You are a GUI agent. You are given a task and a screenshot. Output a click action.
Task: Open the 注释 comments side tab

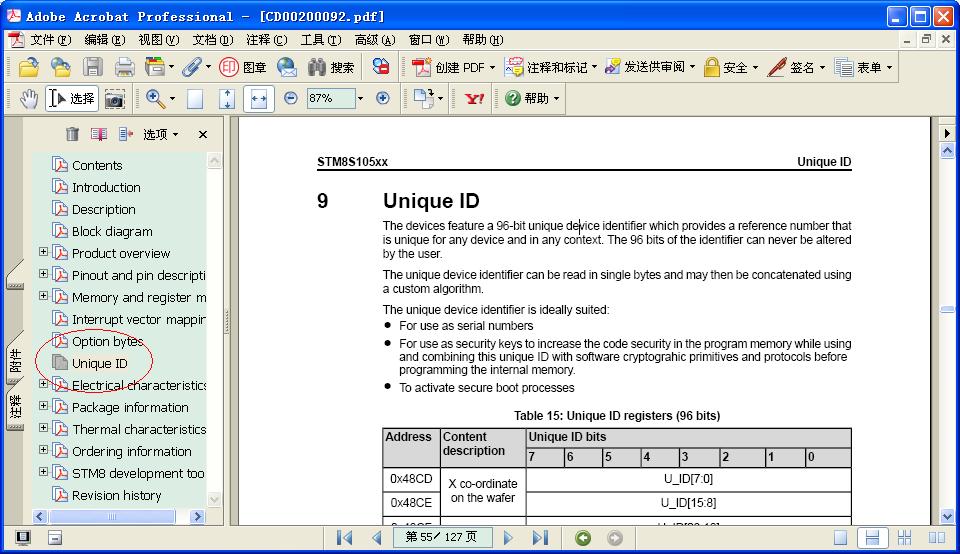[x=15, y=407]
